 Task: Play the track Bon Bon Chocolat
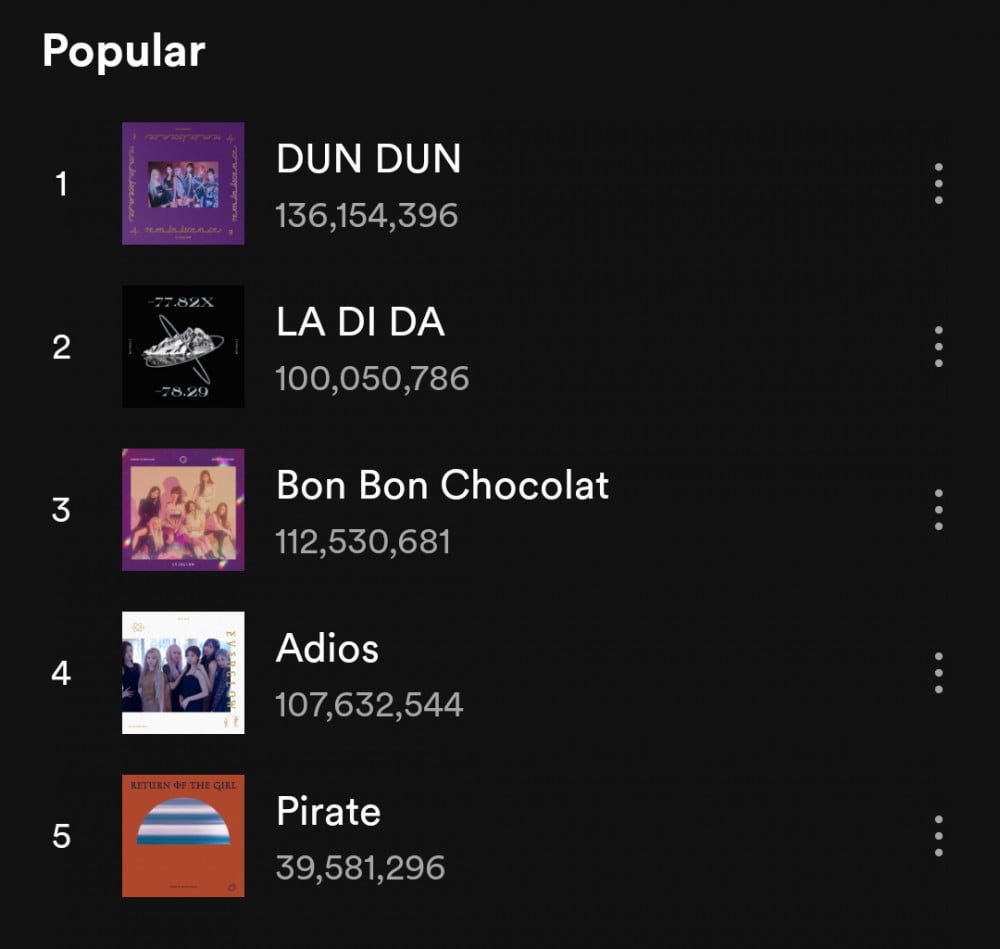point(443,485)
